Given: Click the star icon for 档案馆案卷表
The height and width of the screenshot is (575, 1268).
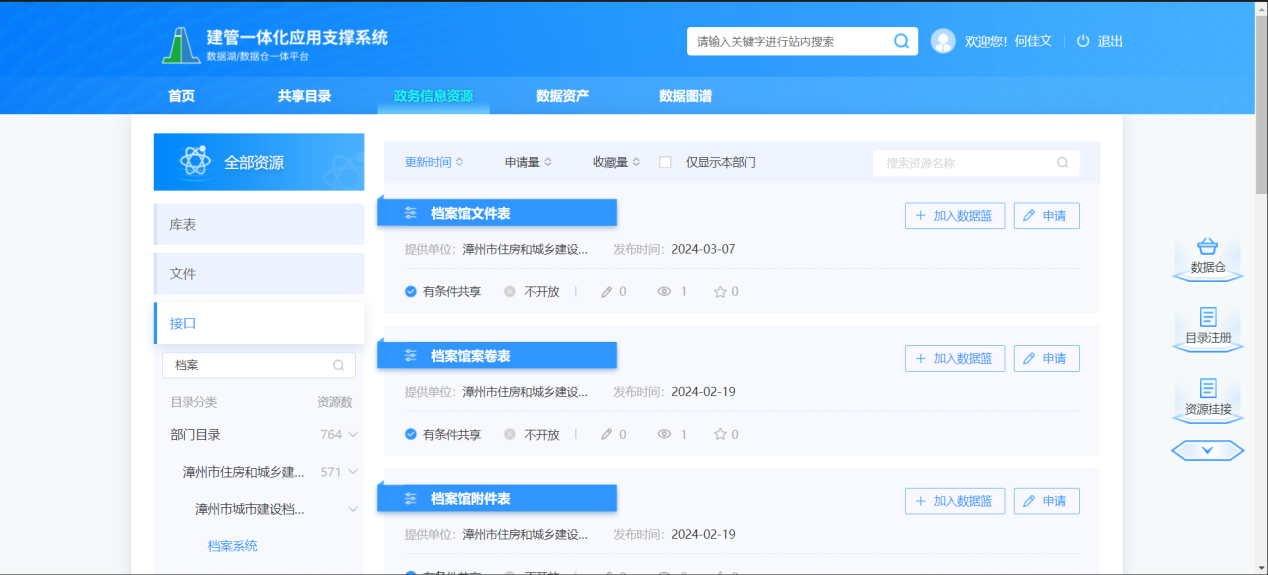Looking at the screenshot, I should (x=719, y=435).
